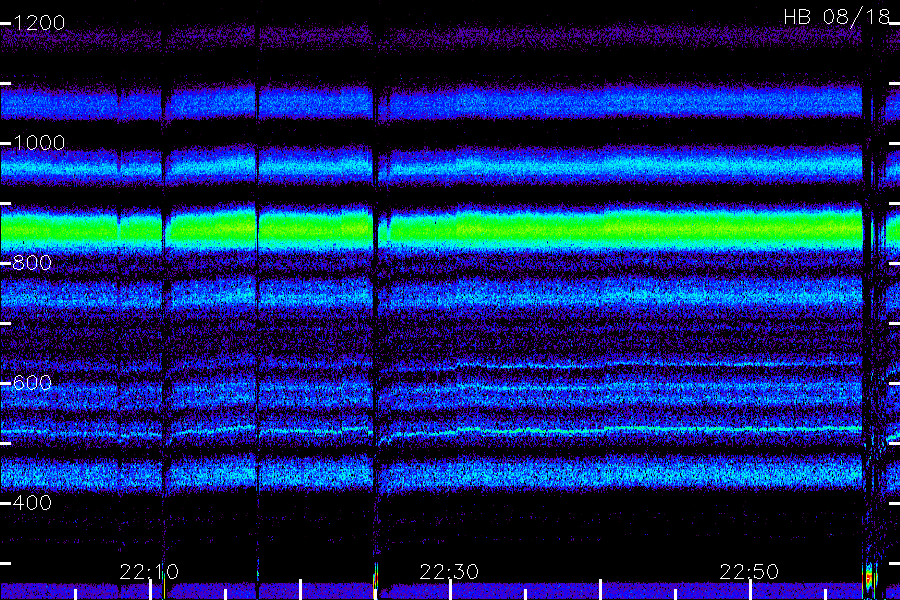
Task: Click the 1000 frequency axis label
Action: pyautogui.click(x=39, y=143)
